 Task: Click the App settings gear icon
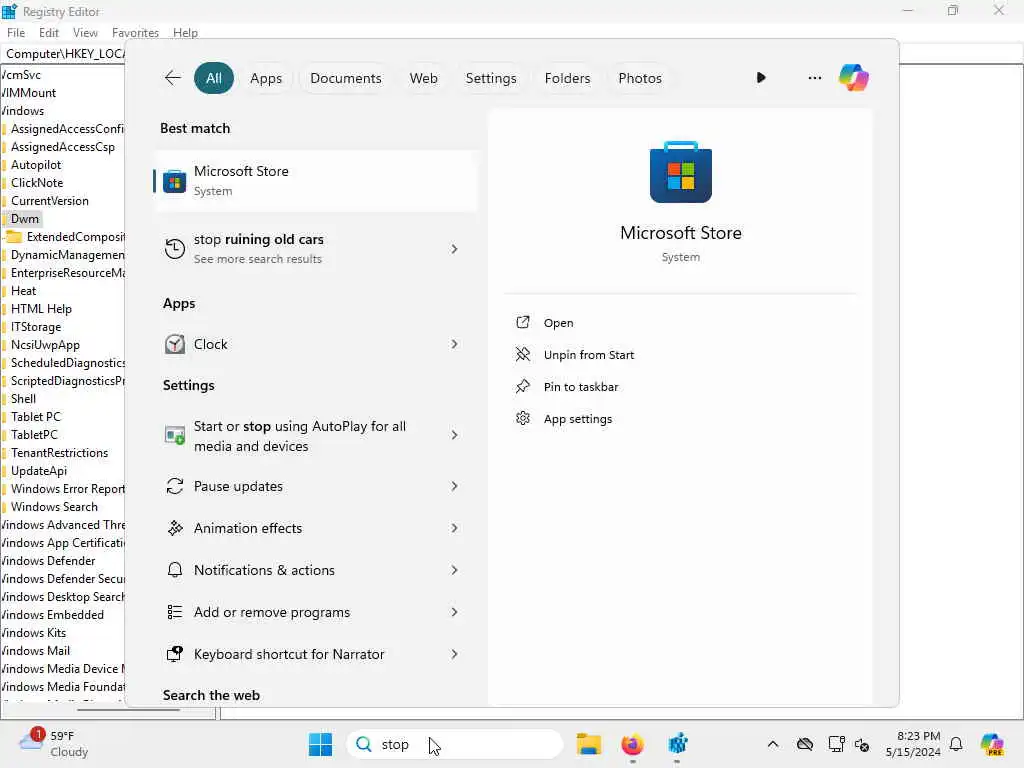click(522, 418)
